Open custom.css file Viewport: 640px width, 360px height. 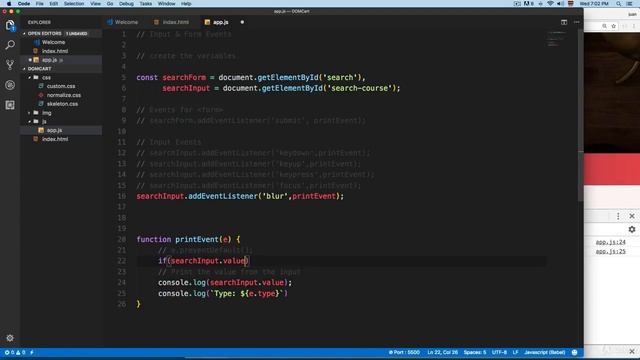point(61,86)
